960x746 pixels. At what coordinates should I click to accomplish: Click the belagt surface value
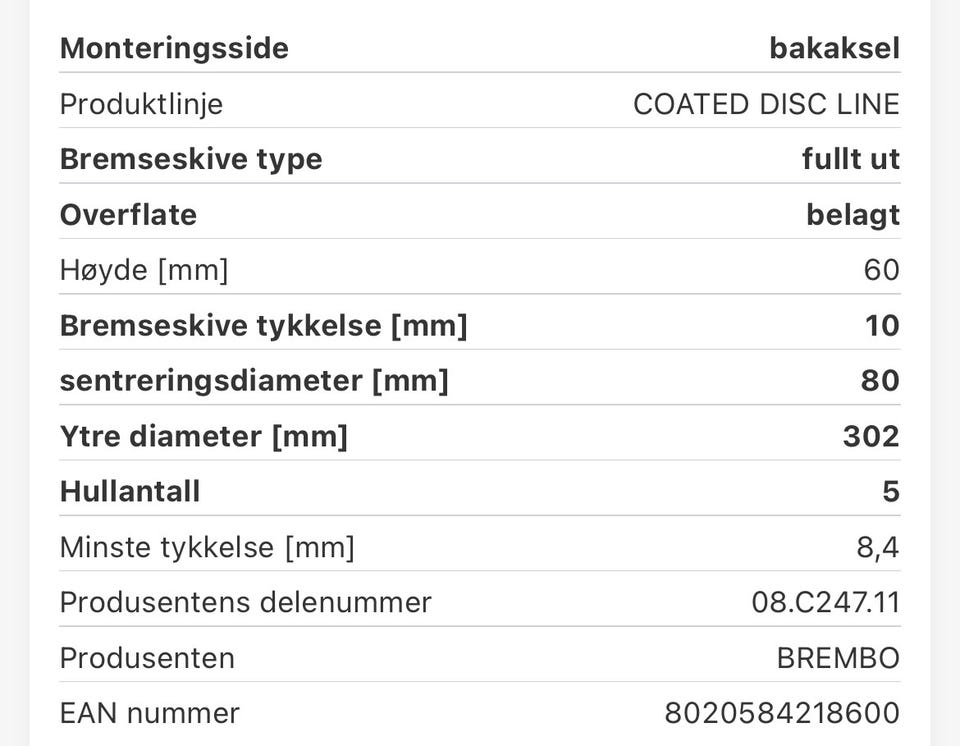tap(853, 216)
